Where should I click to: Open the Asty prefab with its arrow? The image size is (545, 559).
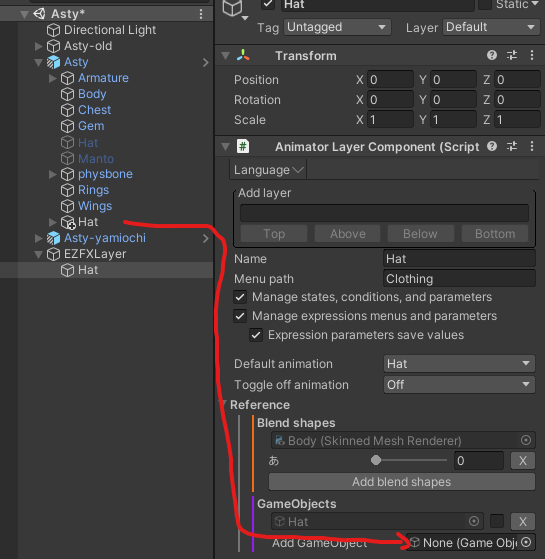(206, 62)
